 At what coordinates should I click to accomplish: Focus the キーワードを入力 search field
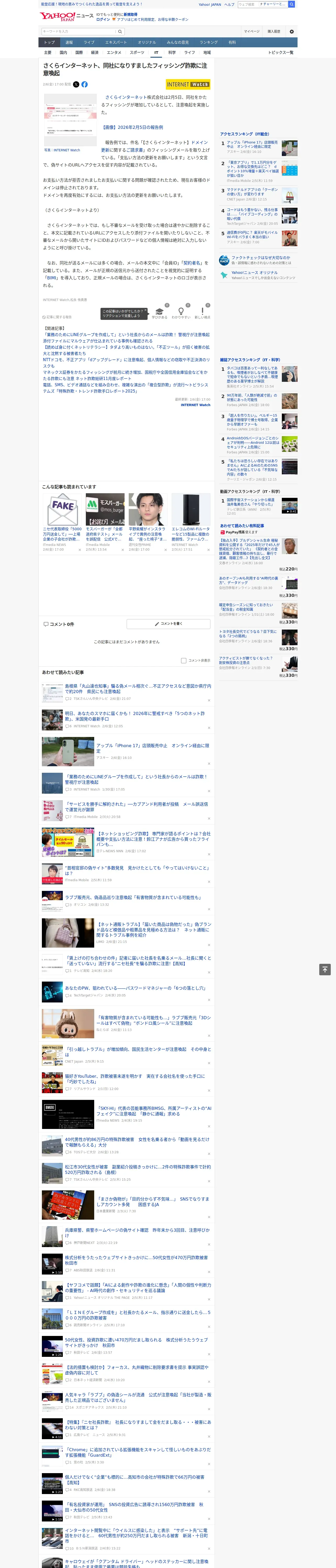[79, 31]
